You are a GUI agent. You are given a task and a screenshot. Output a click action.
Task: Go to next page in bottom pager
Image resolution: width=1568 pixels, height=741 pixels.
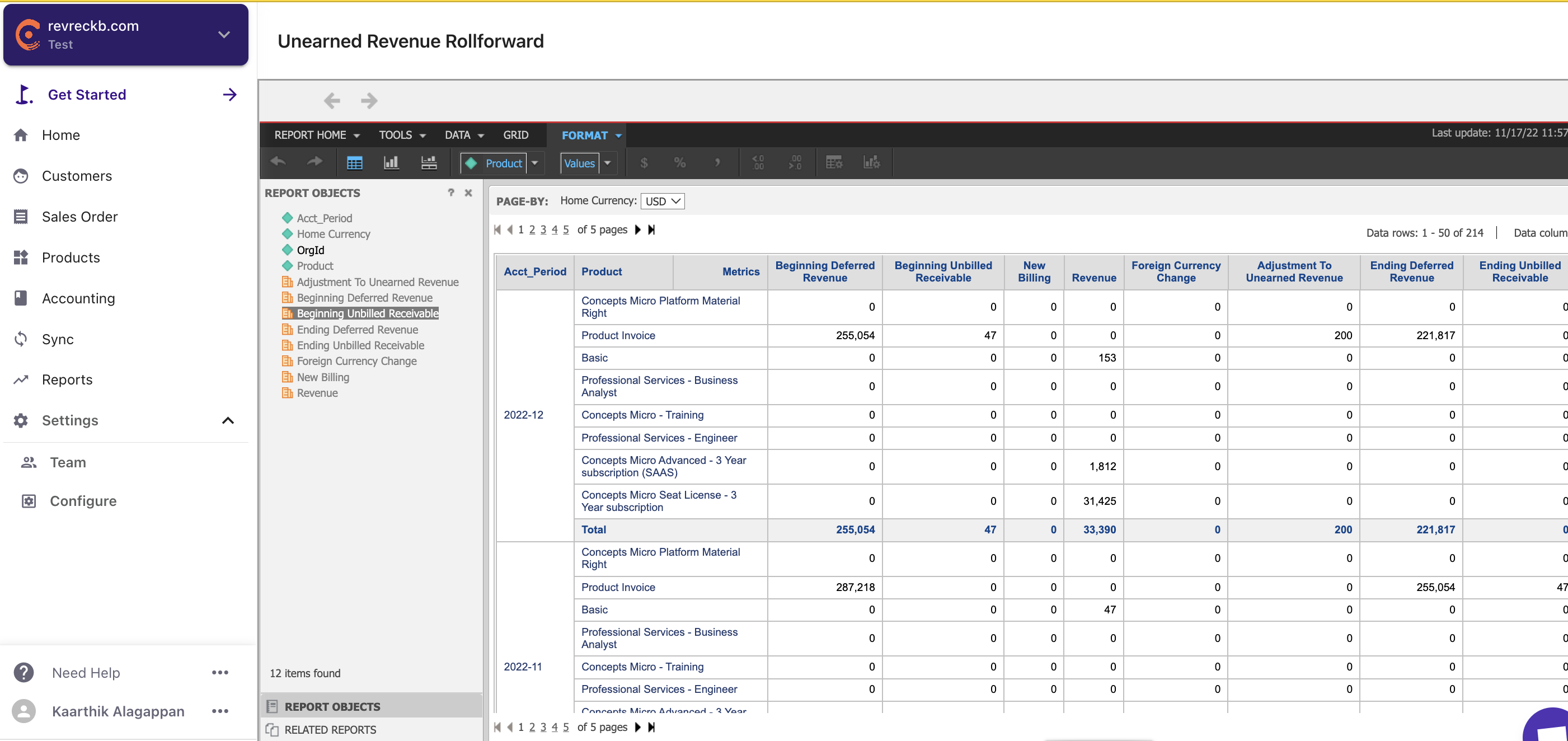click(x=637, y=727)
